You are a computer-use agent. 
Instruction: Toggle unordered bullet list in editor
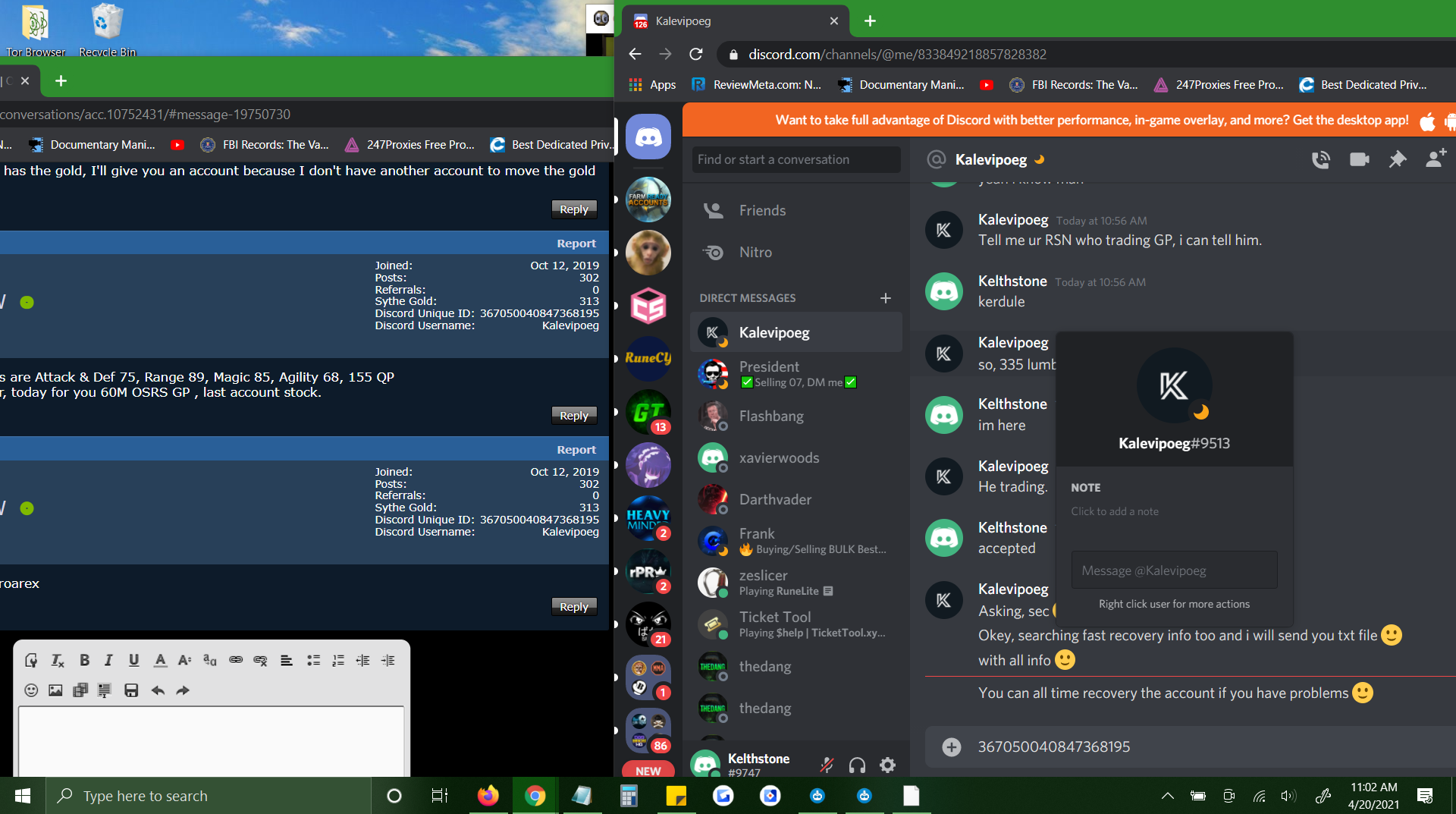[x=313, y=661]
